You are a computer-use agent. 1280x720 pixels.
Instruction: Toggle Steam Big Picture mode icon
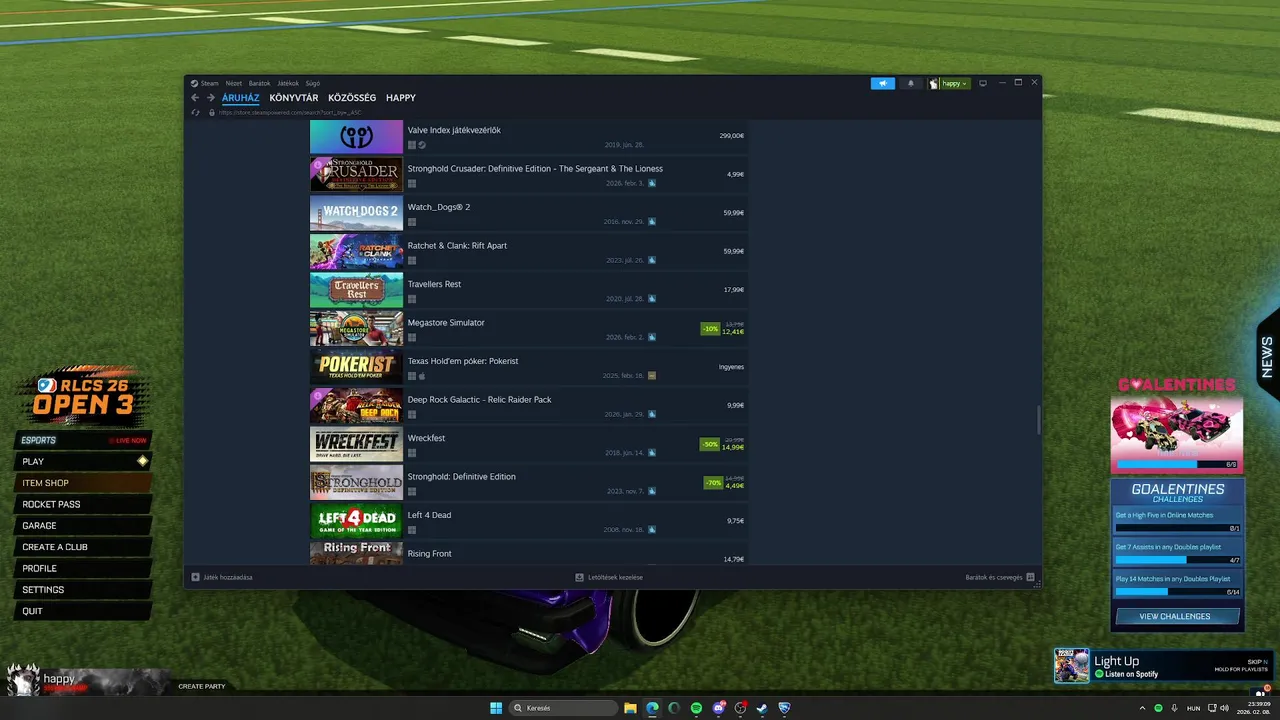[x=983, y=84]
